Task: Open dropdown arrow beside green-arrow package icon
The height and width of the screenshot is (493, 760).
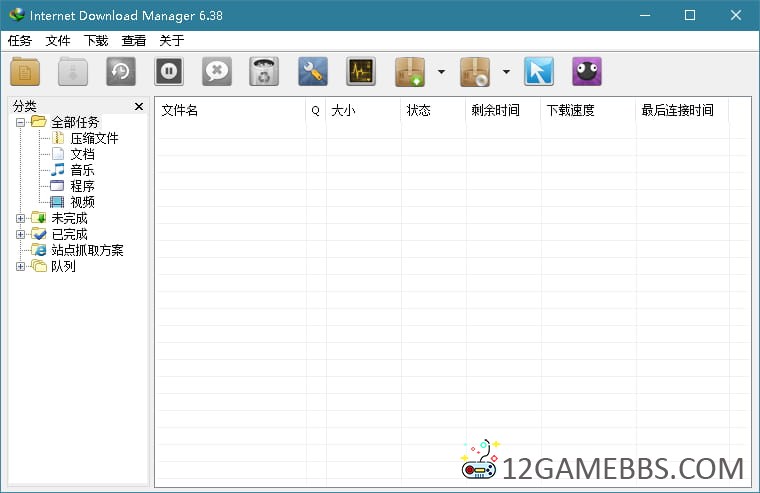Action: pyautogui.click(x=441, y=72)
